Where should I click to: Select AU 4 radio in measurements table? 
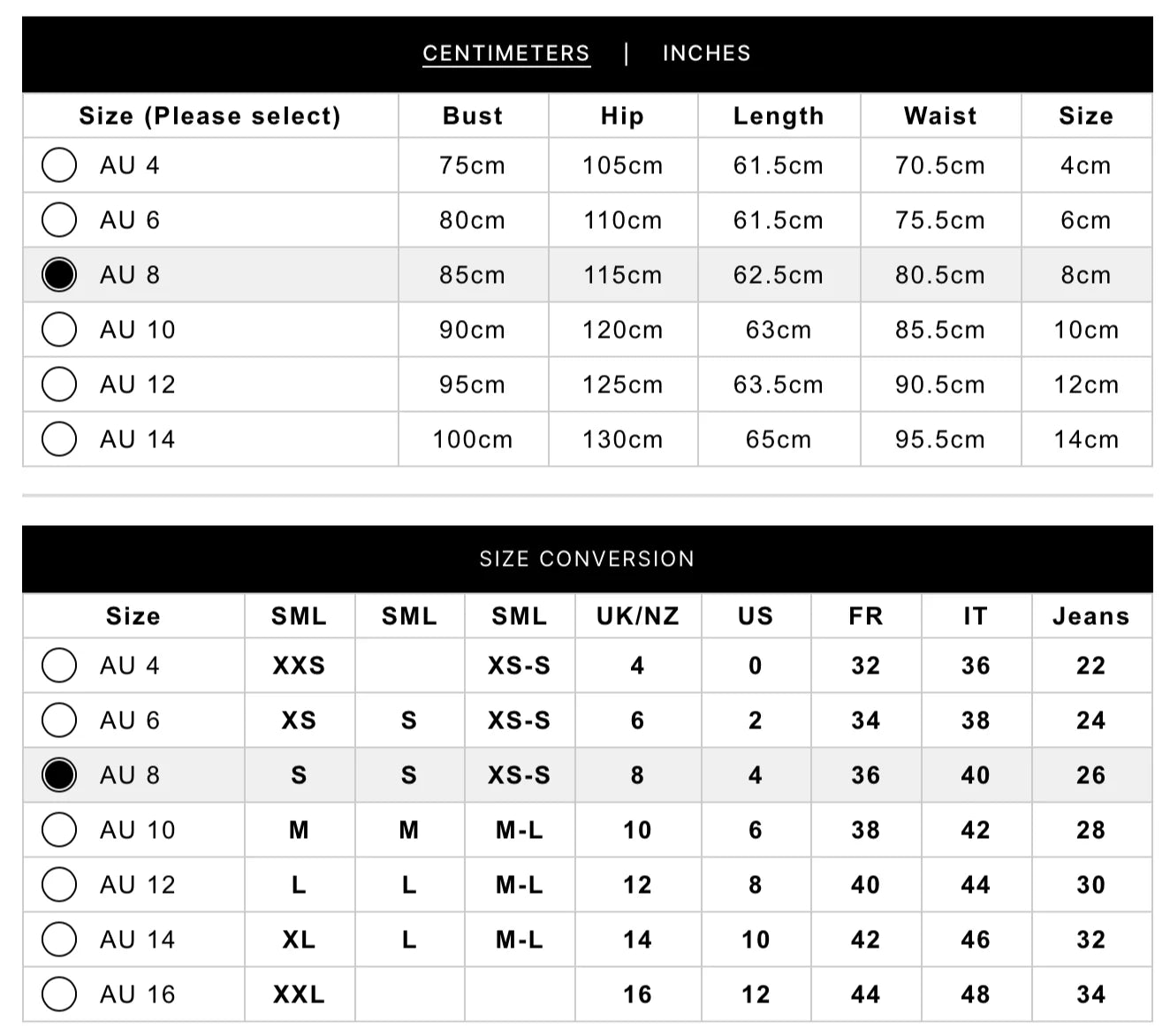[x=59, y=165]
